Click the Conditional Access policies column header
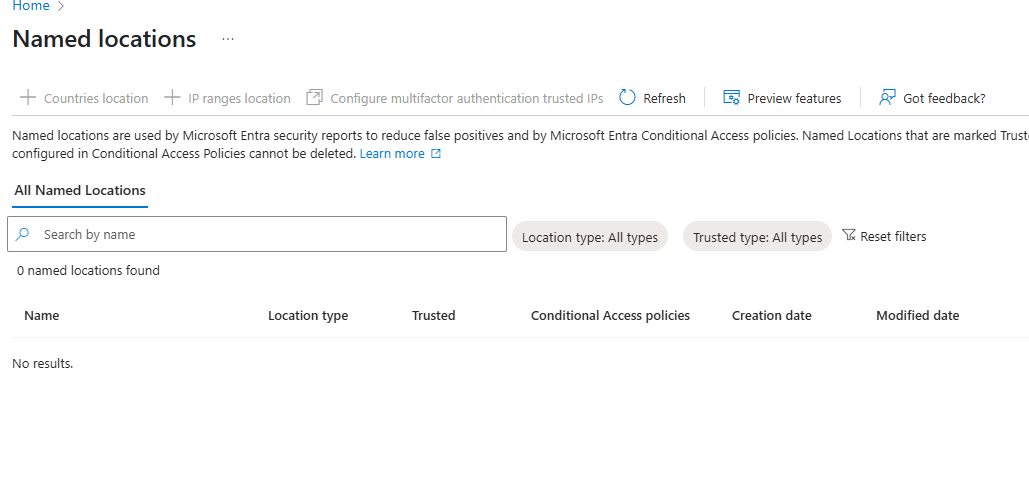This screenshot has height=492, width=1029. point(610,316)
